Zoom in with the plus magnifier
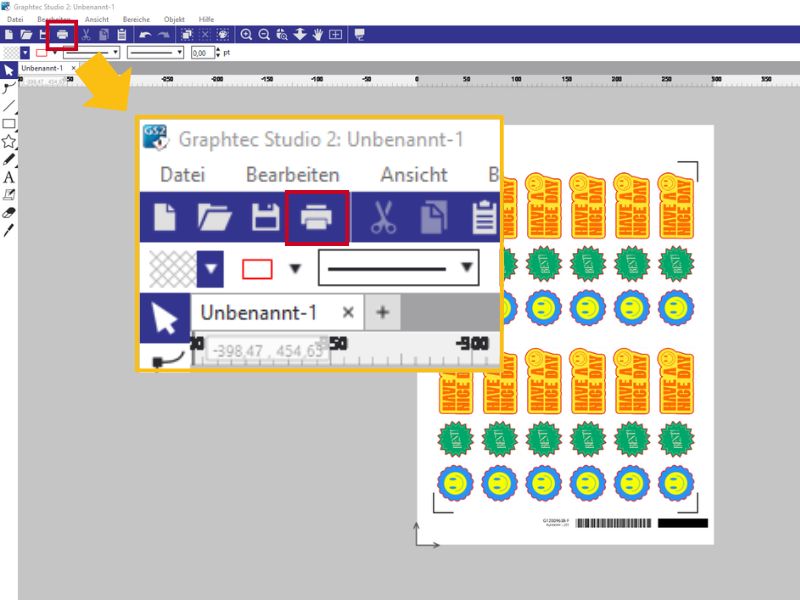 [x=246, y=35]
